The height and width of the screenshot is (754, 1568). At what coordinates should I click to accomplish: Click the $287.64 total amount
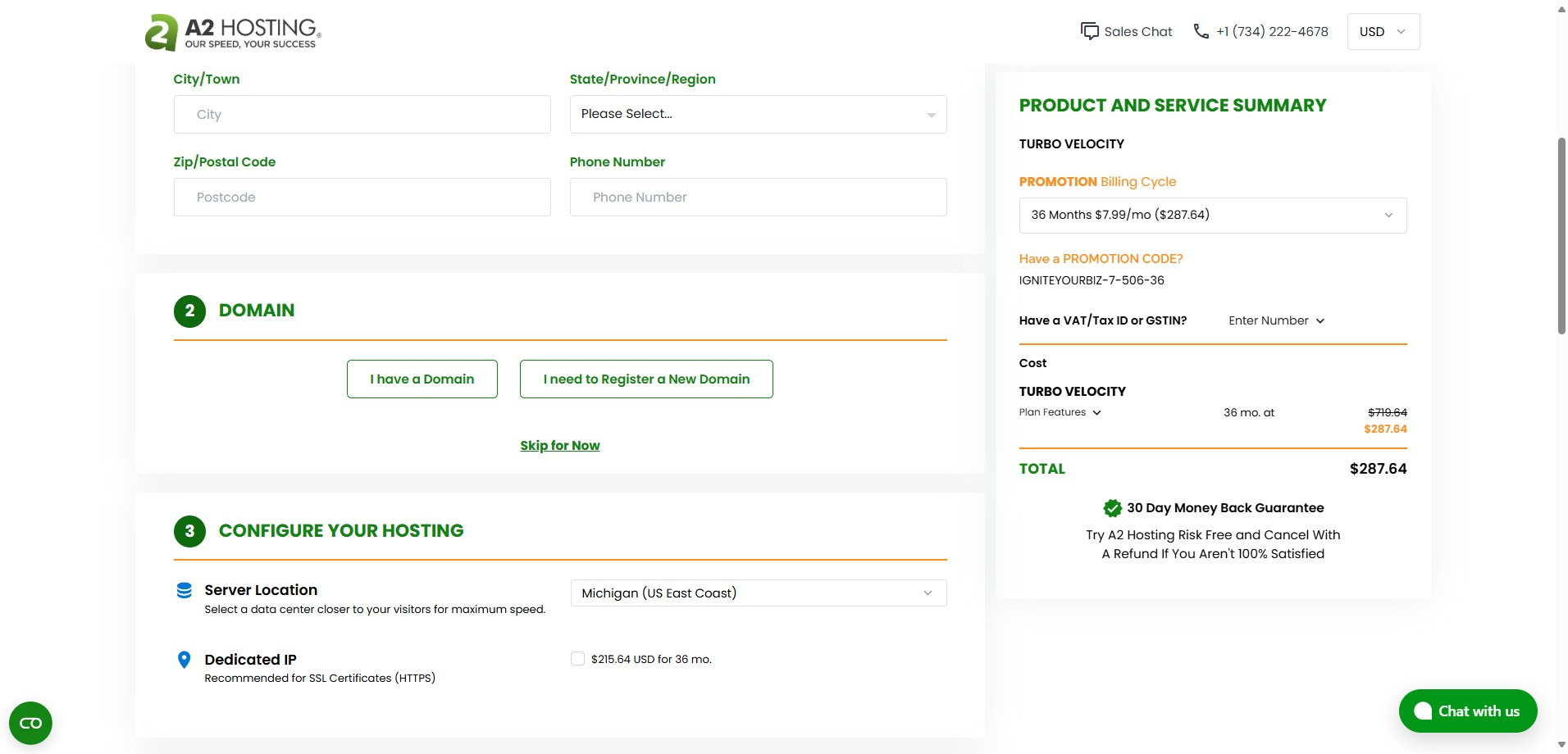click(1378, 469)
